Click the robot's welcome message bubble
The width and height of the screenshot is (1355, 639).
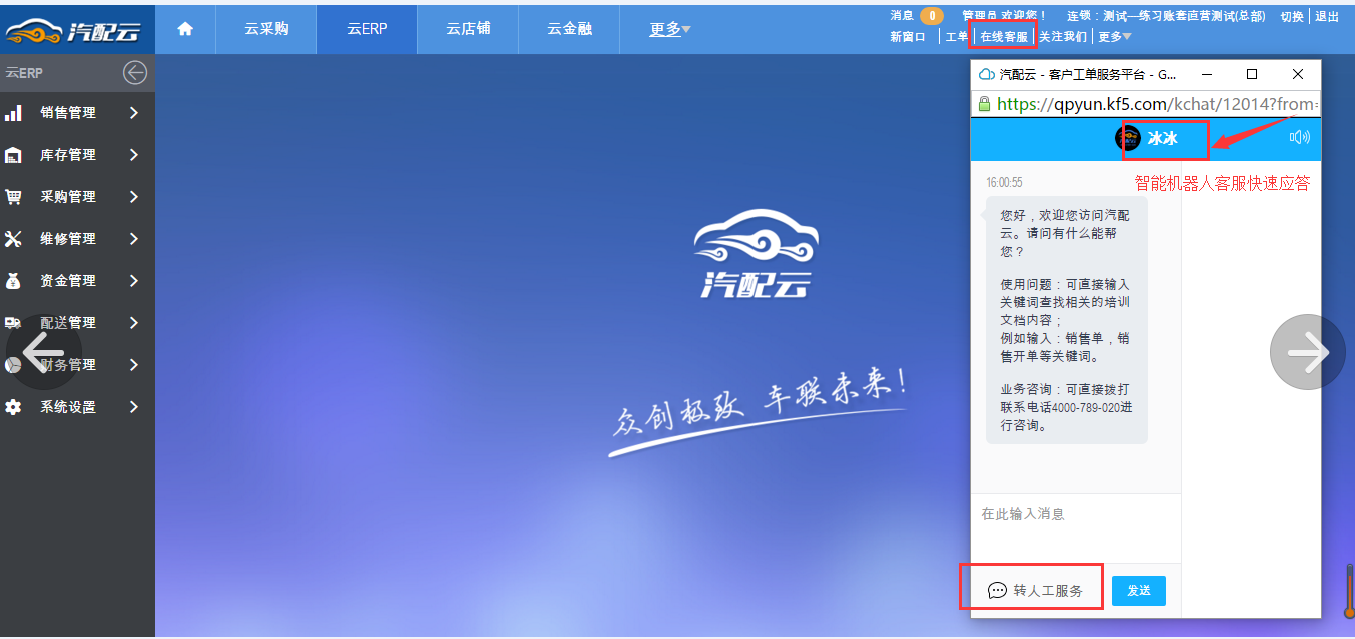(x=1067, y=320)
